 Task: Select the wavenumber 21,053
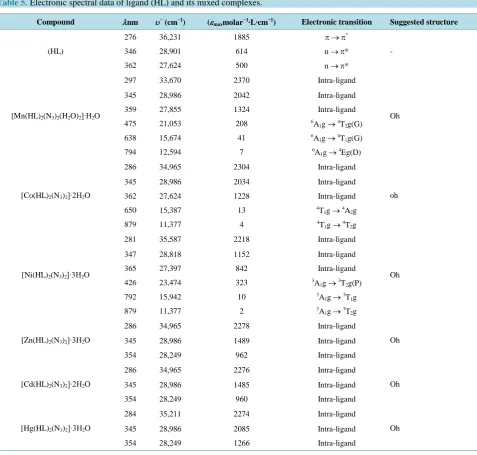(170, 124)
